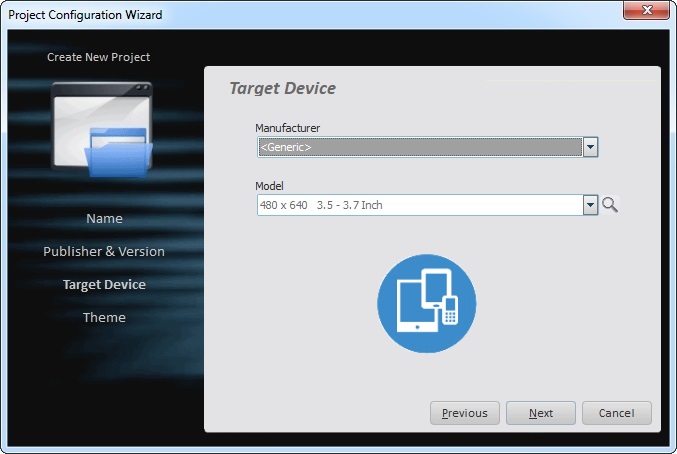Viewport: 677px width, 454px height.
Task: Select the Target Device step in sidebar
Action: [104, 284]
